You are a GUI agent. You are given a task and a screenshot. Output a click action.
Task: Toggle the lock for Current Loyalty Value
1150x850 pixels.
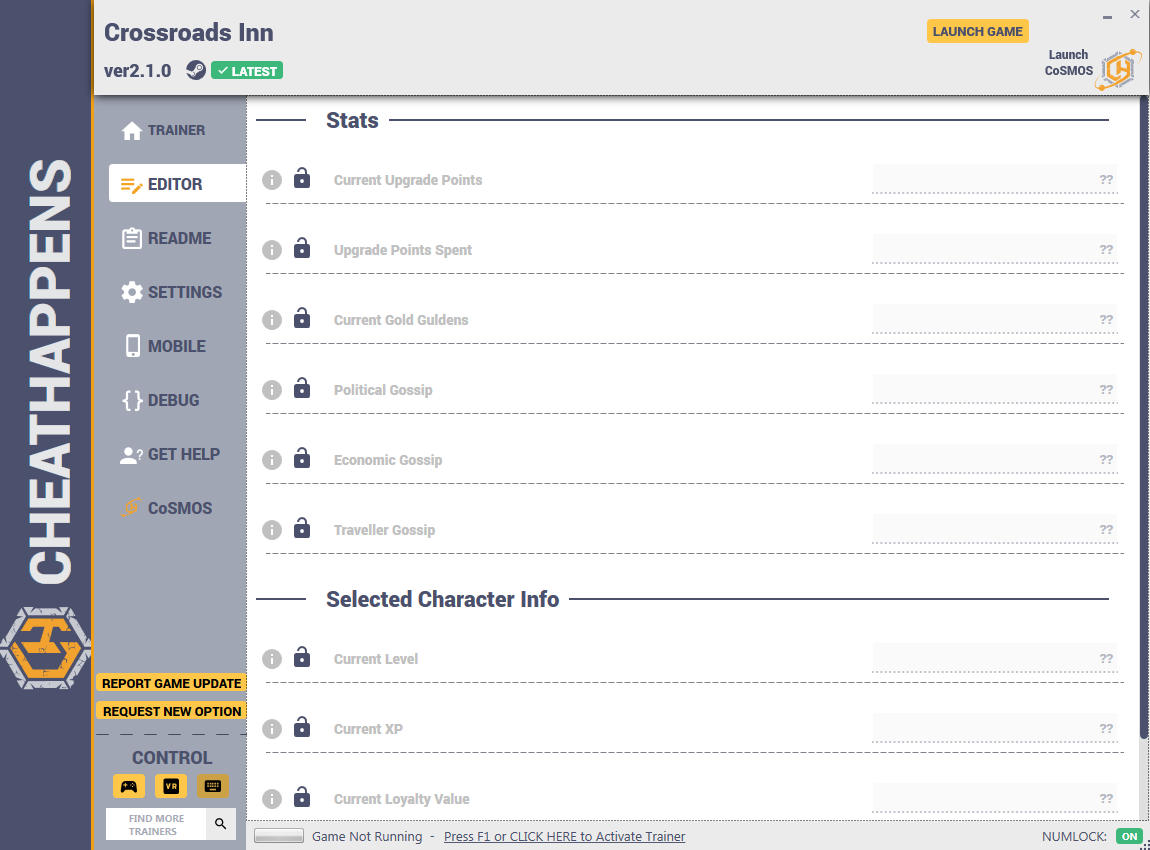(x=301, y=797)
